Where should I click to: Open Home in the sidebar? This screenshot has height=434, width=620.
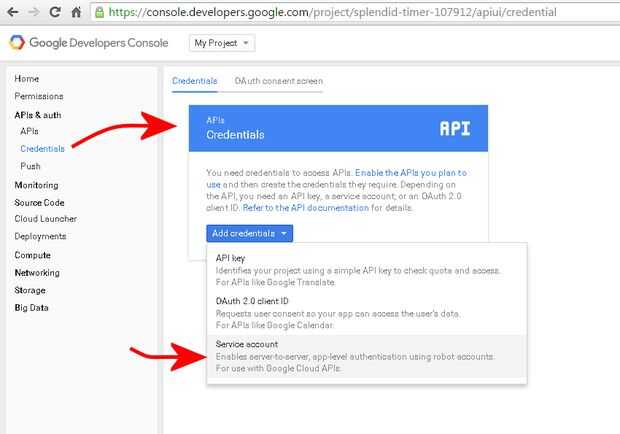click(x=27, y=79)
